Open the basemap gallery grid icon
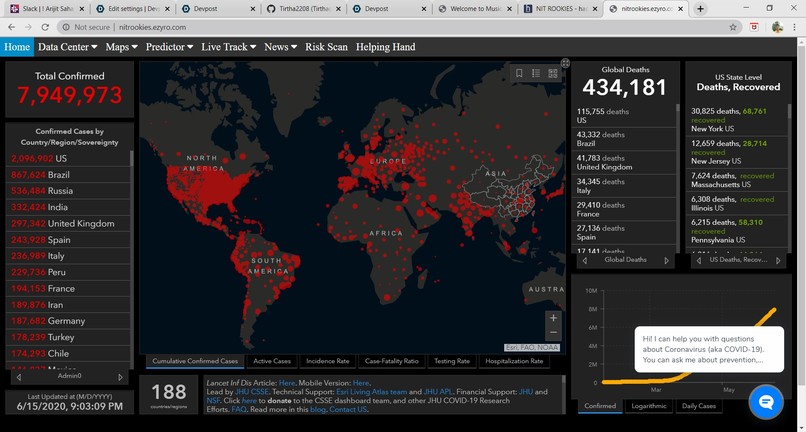The image size is (806, 432). (x=553, y=74)
